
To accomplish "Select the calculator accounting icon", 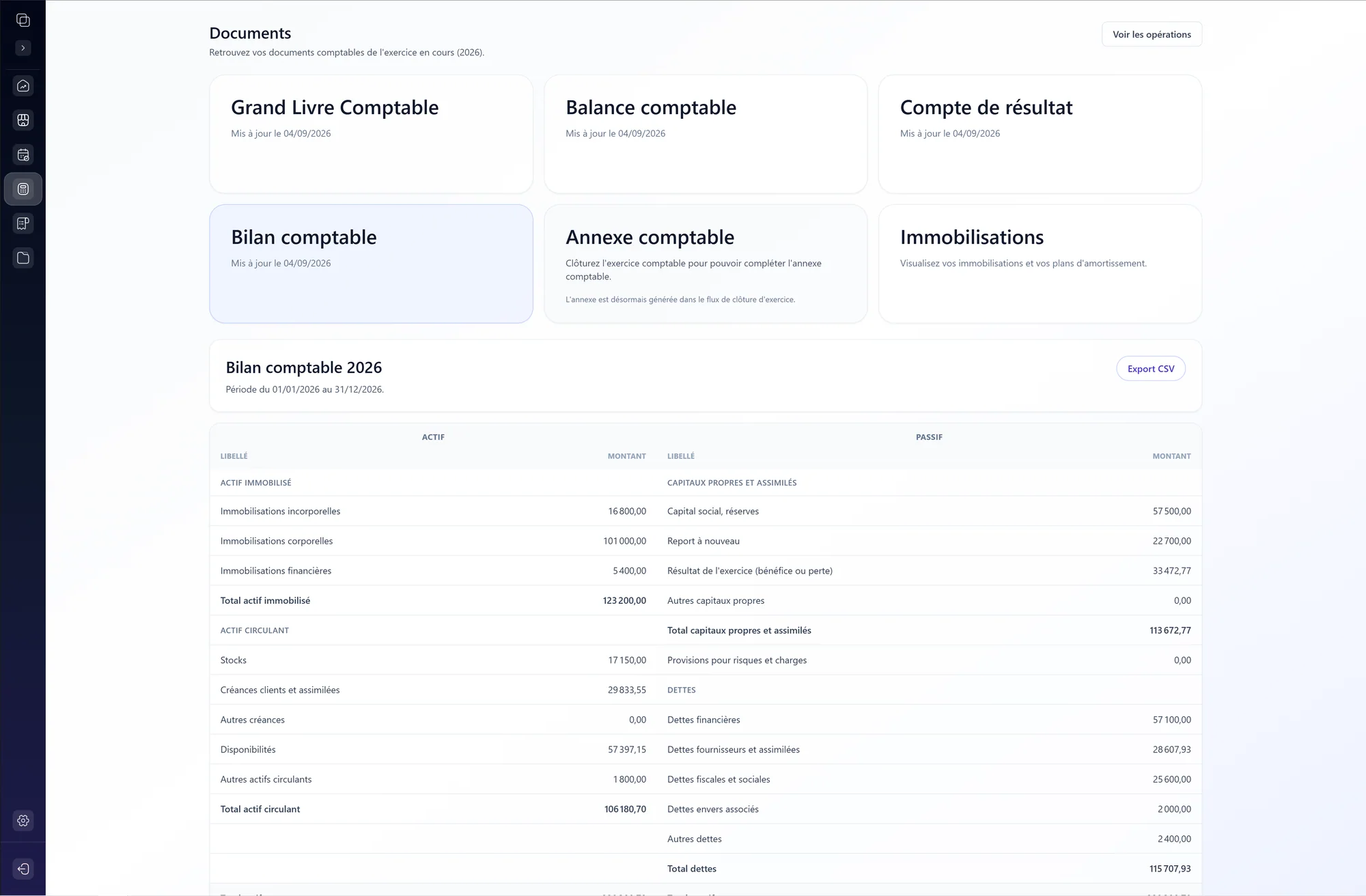I will pyautogui.click(x=23, y=189).
